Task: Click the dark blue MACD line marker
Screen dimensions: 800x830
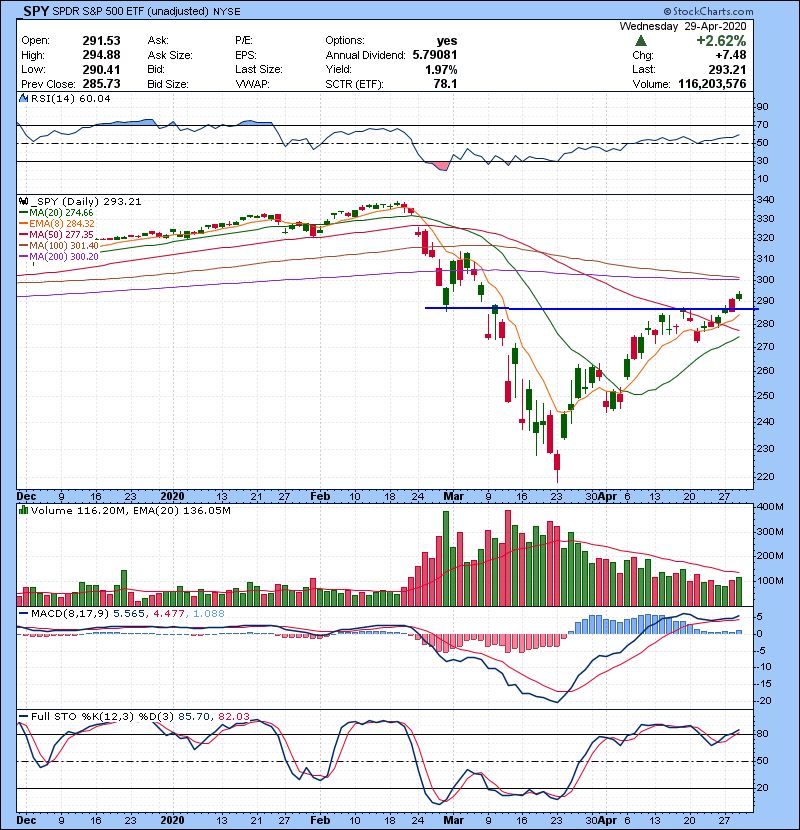Action: click(24, 614)
